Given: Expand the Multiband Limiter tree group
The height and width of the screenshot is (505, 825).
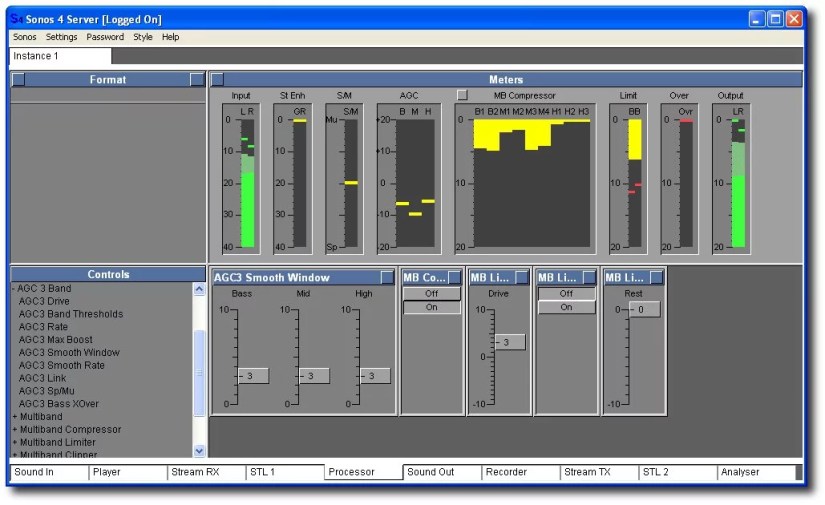Looking at the screenshot, I should coord(15,442).
